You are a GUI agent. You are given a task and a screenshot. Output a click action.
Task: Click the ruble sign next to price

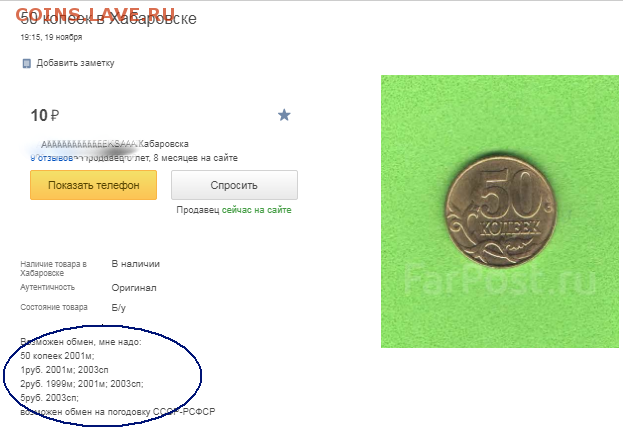click(x=55, y=116)
